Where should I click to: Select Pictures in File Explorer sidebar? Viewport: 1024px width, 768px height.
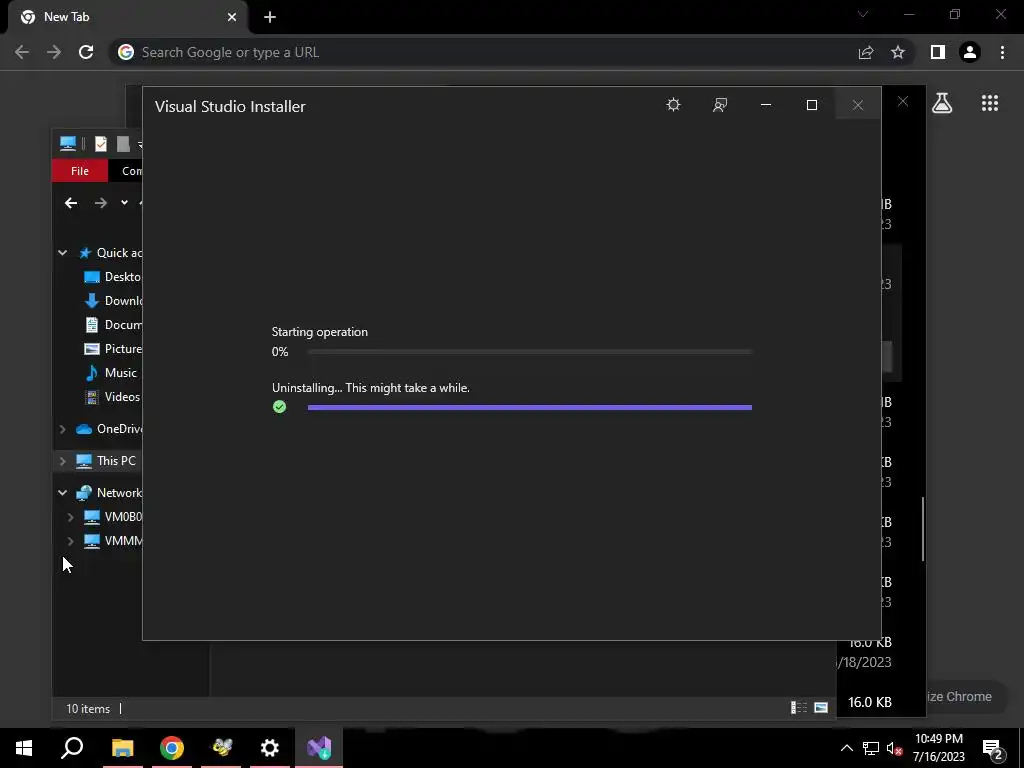[x=112, y=349]
